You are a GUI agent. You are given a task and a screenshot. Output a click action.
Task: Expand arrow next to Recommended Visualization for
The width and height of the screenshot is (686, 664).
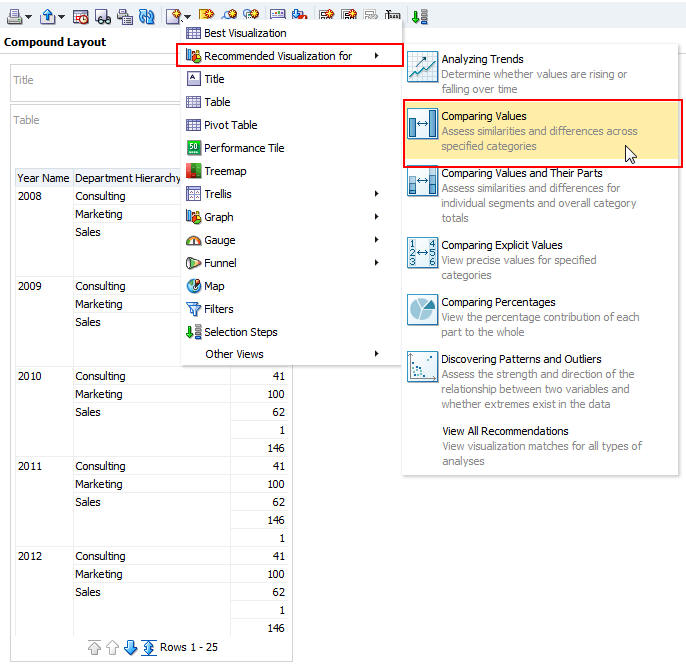(x=376, y=56)
